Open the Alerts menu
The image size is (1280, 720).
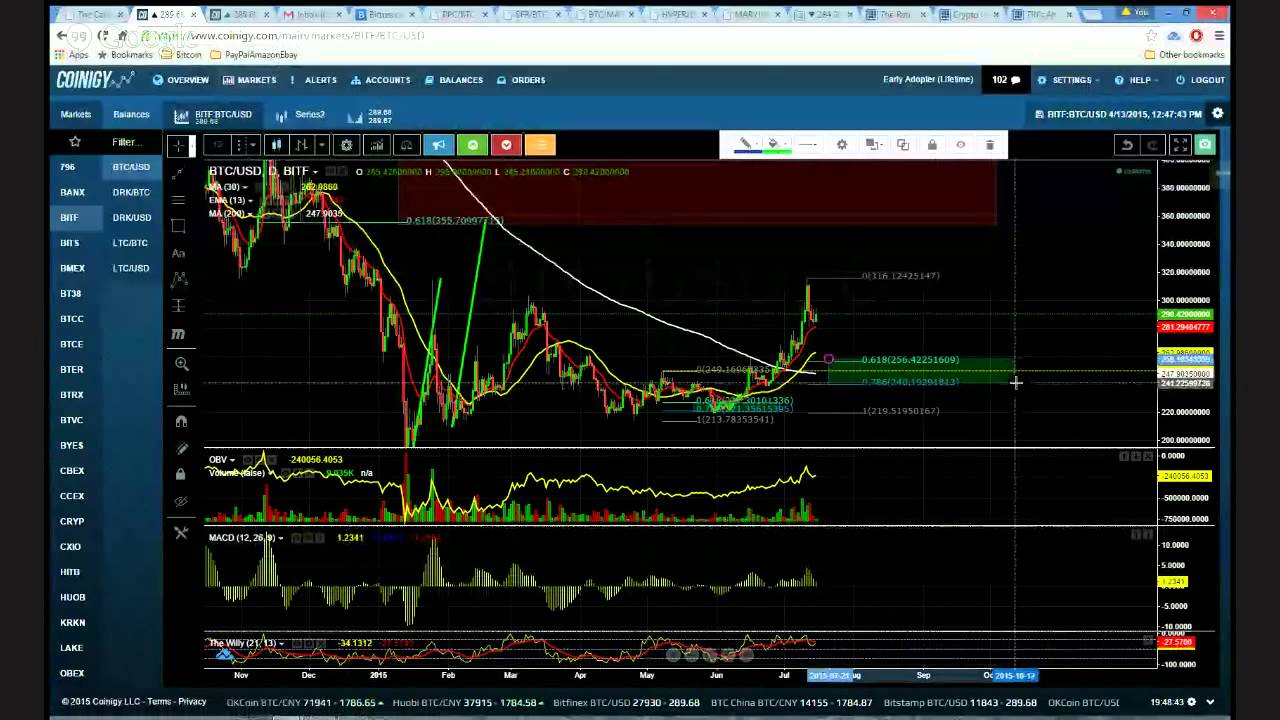pyautogui.click(x=314, y=80)
